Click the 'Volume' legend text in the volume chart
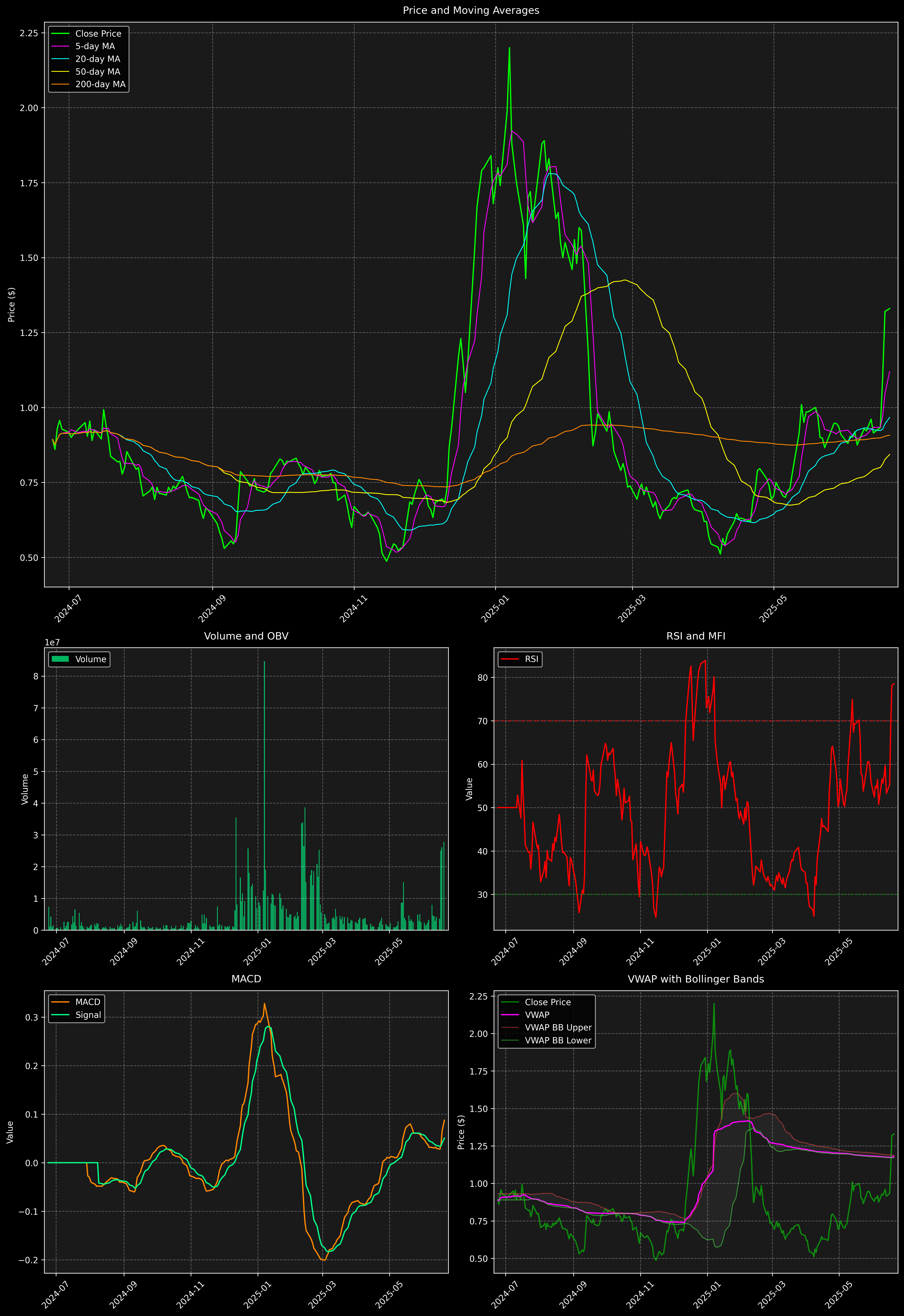 click(91, 659)
